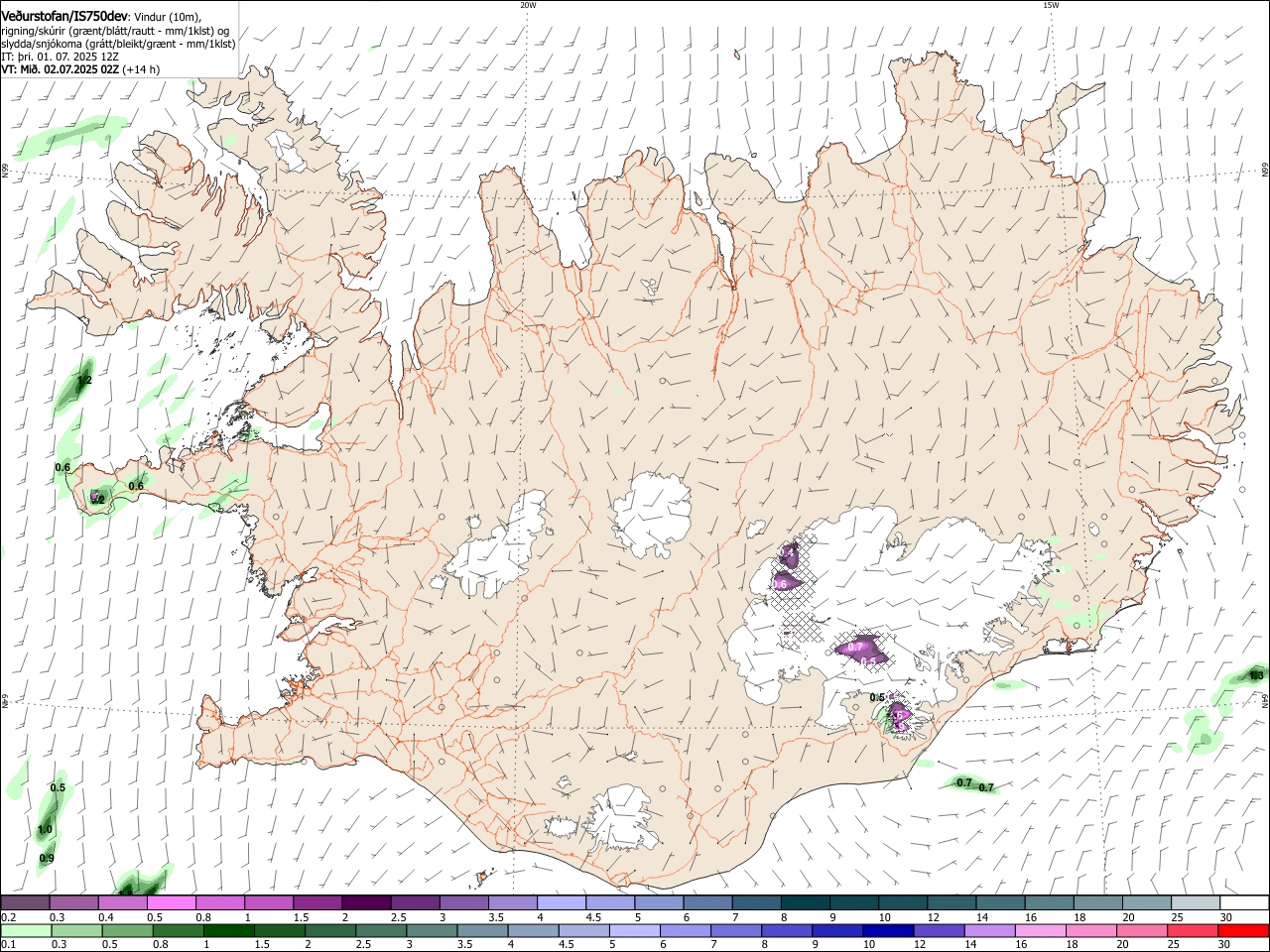Click the 0.2 tick label in the upper legend

(x=9, y=917)
